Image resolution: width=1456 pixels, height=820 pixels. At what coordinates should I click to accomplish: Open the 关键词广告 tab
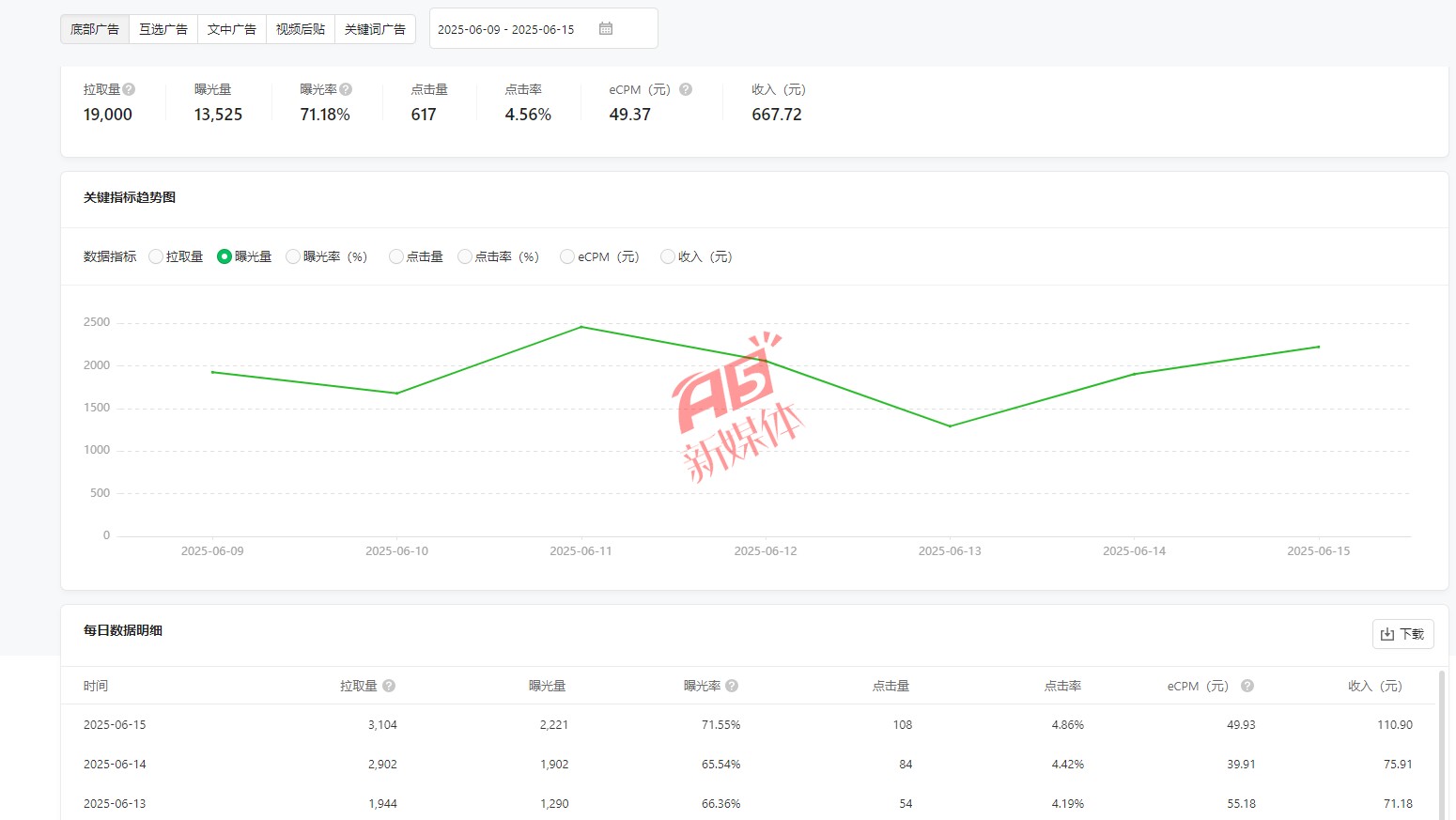[x=375, y=29]
